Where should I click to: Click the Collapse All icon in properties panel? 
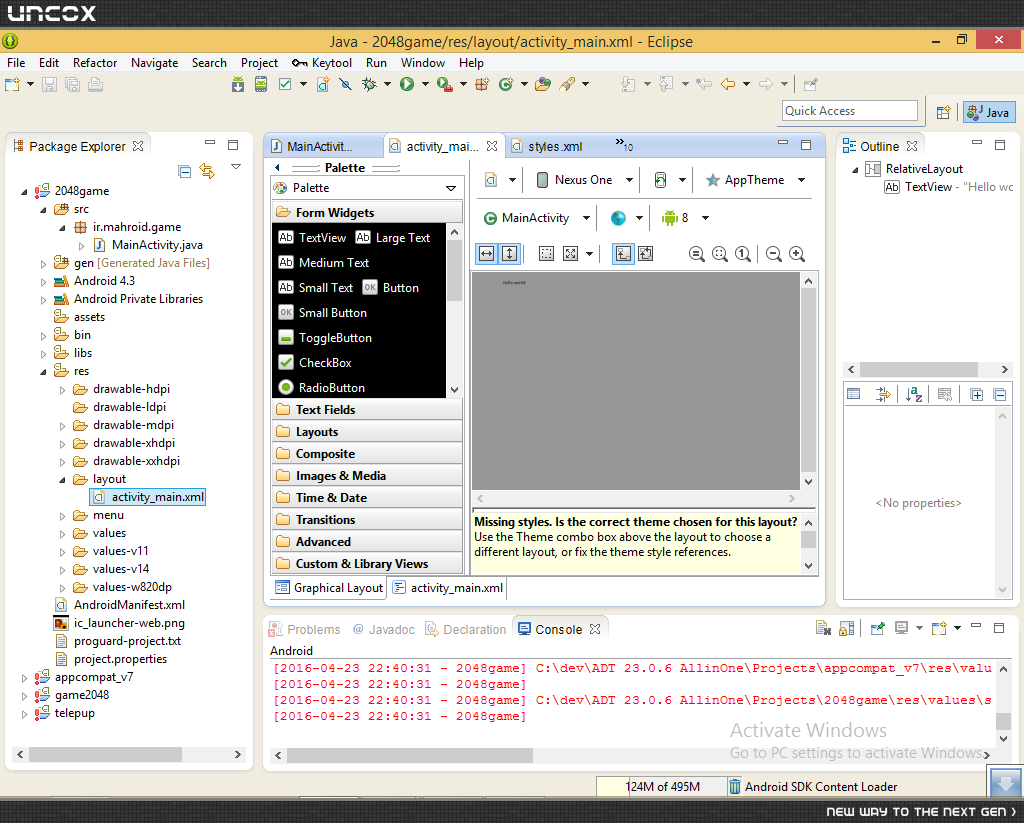pos(999,394)
